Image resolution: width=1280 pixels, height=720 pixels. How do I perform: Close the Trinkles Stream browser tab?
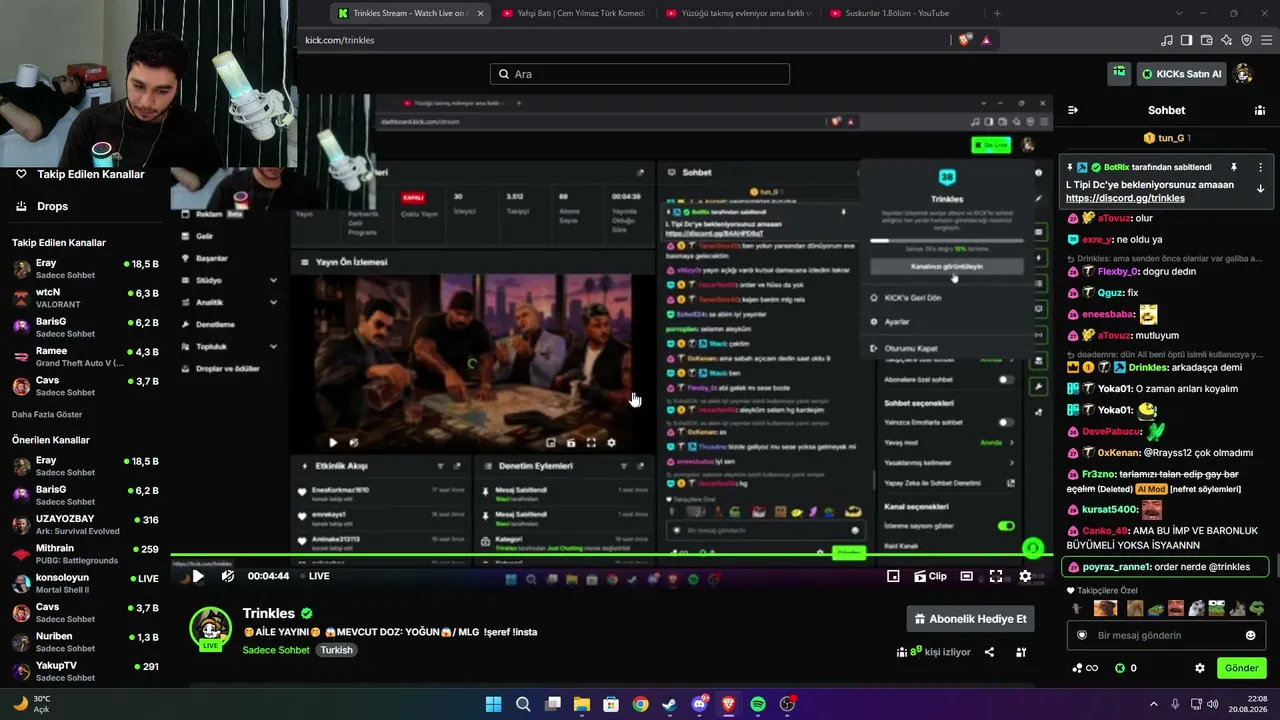[480, 13]
